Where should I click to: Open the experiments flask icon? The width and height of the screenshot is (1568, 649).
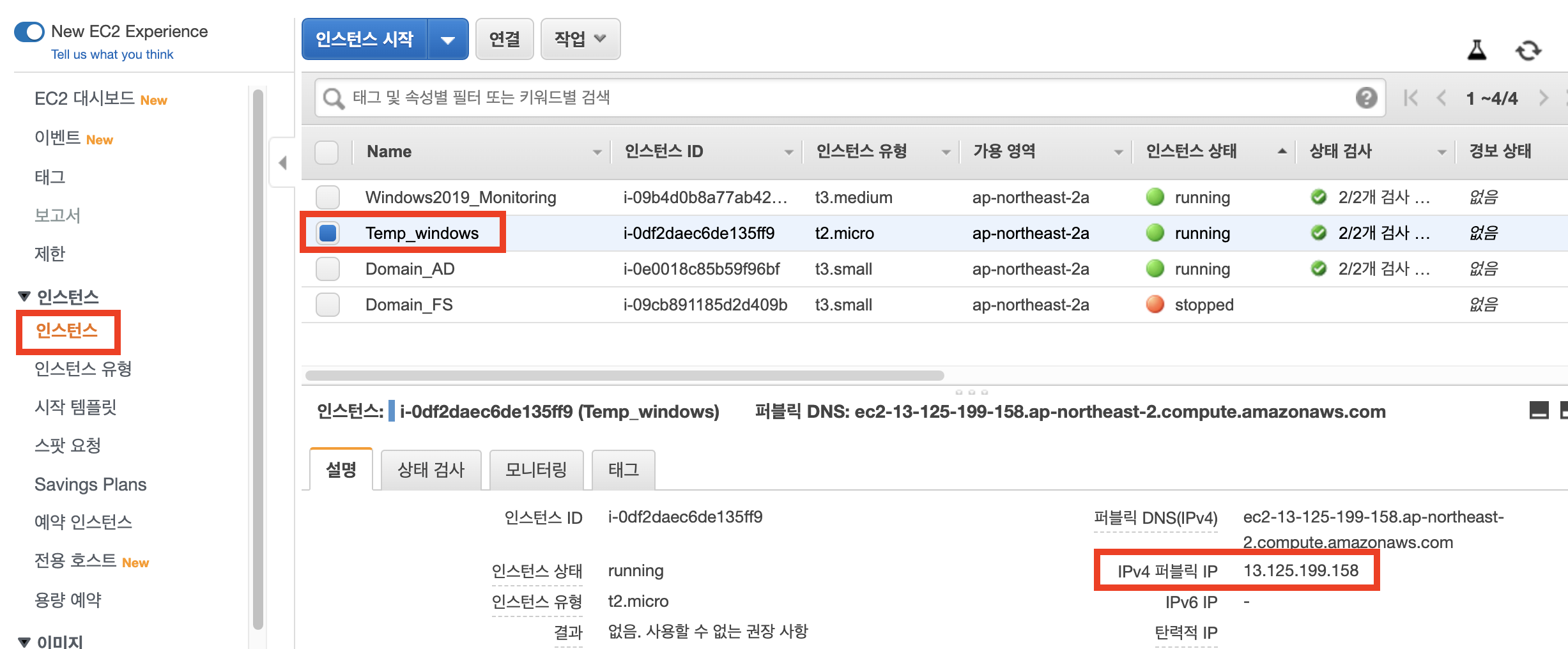[1477, 49]
